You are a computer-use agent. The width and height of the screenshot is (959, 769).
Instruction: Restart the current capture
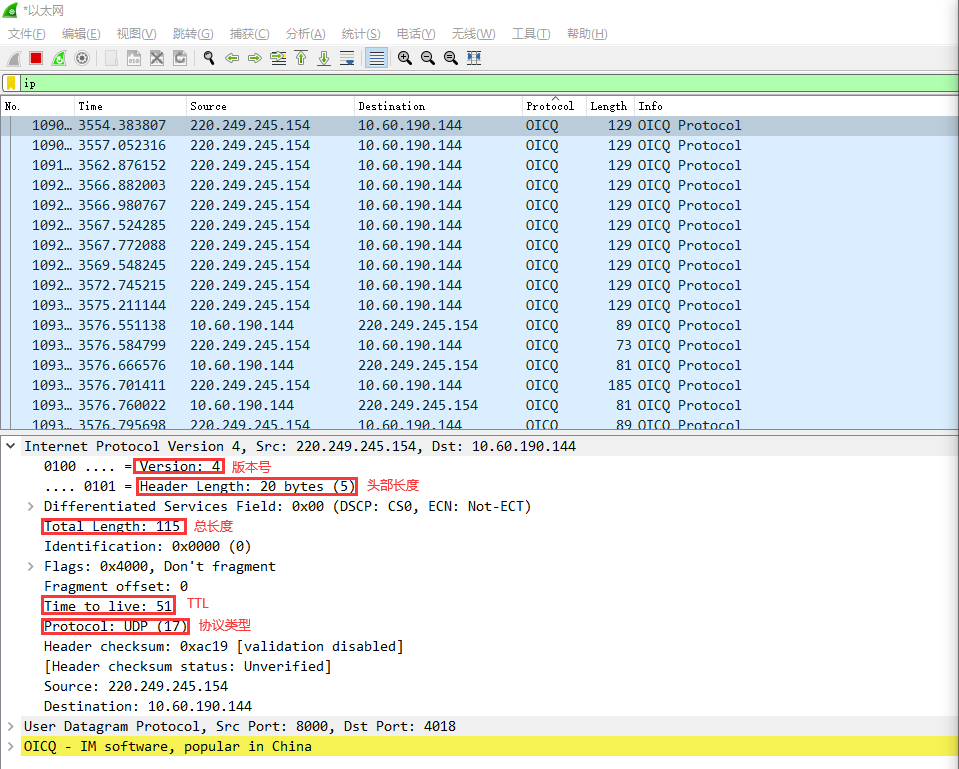coord(59,58)
